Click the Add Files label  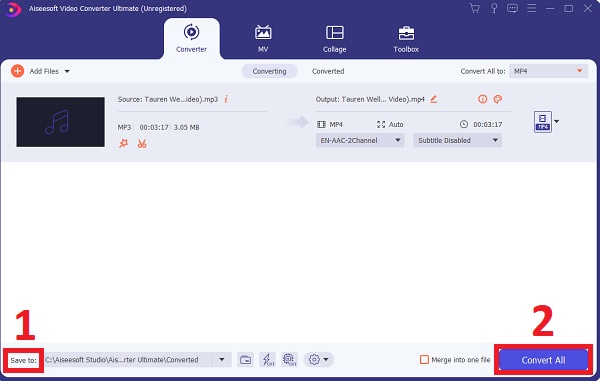(x=44, y=71)
